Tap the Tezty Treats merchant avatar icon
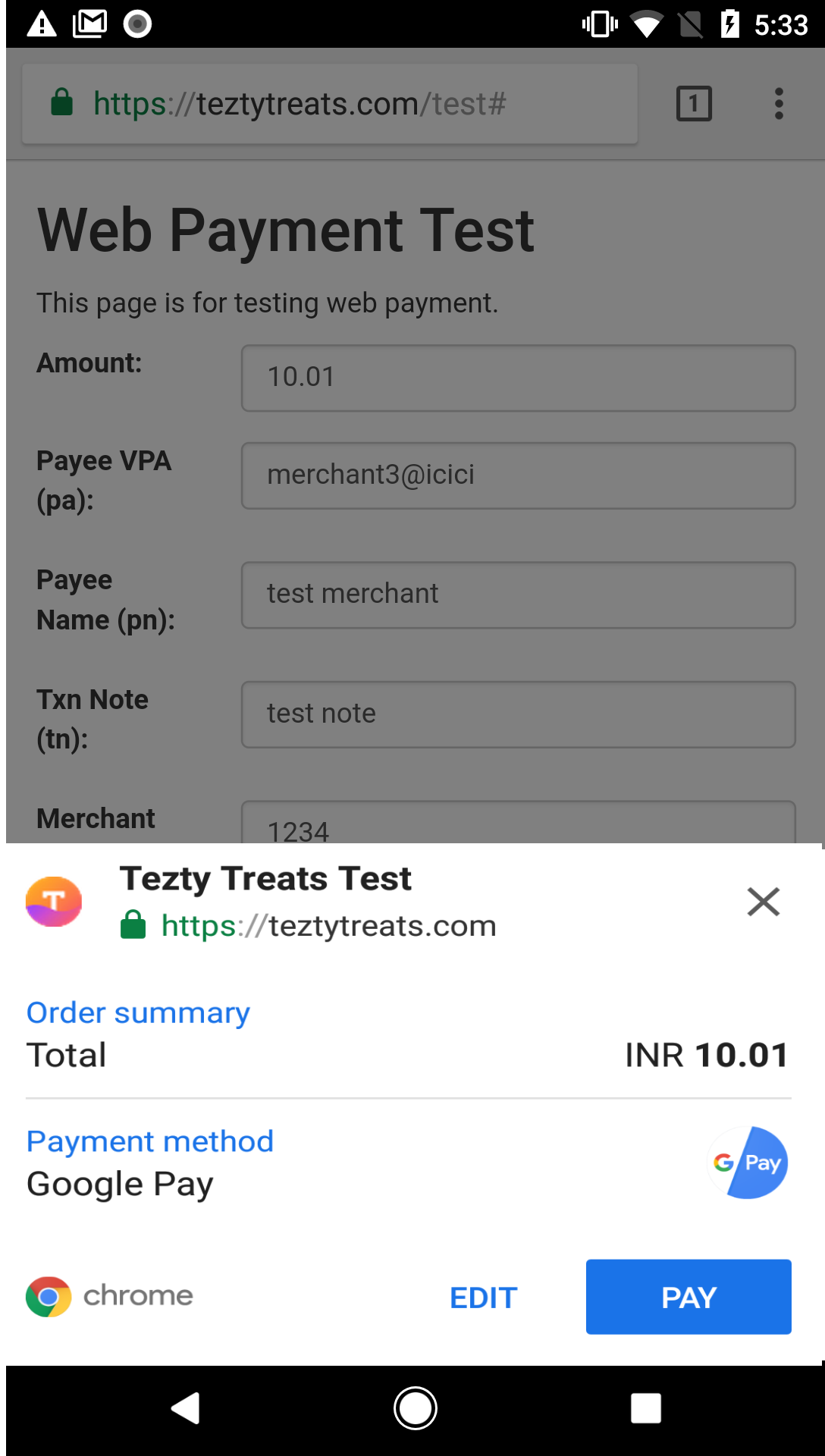Image resolution: width=825 pixels, height=1456 pixels. (x=53, y=902)
